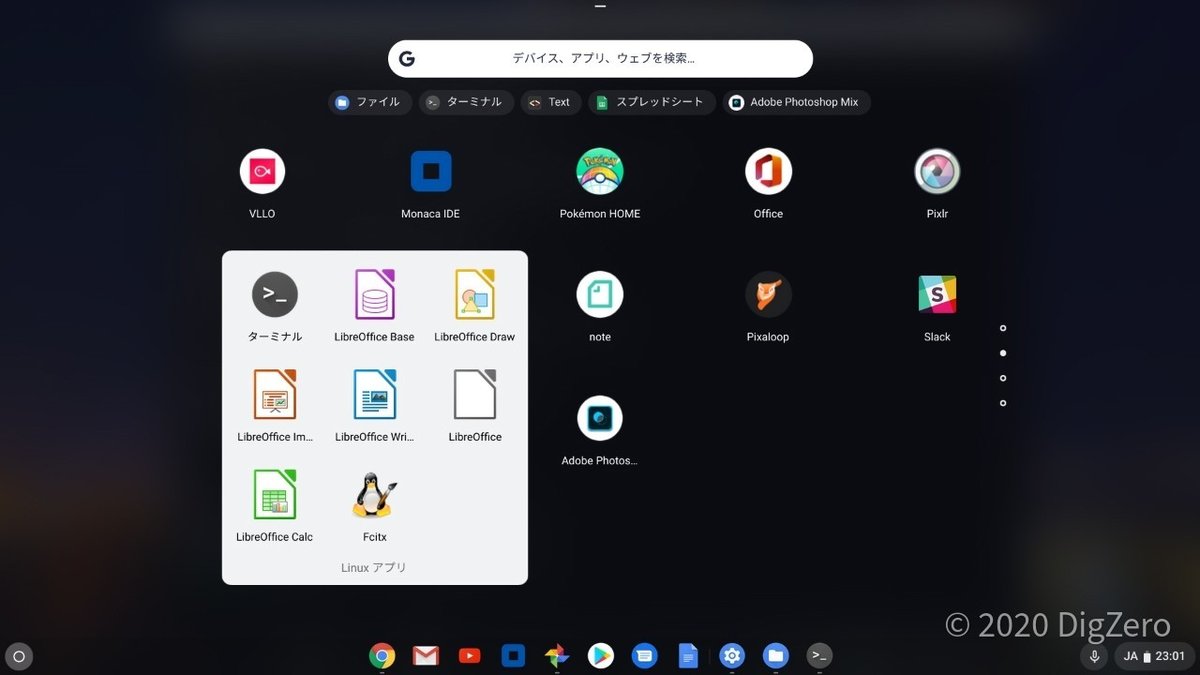This screenshot has height=675, width=1200.
Task: Launch Monaca IDE from the app grid
Action: pos(431,172)
